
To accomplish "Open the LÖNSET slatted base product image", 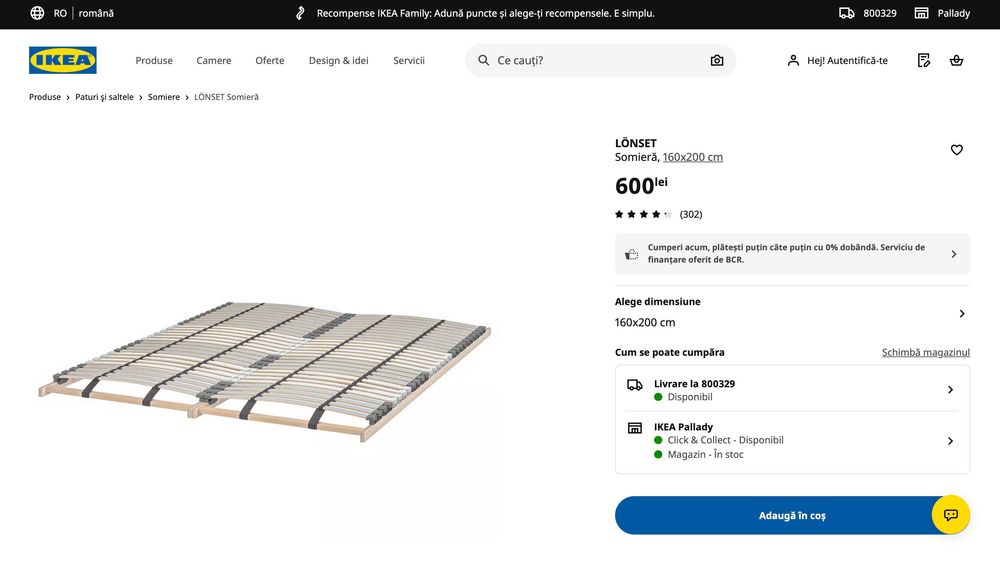I will pos(265,371).
